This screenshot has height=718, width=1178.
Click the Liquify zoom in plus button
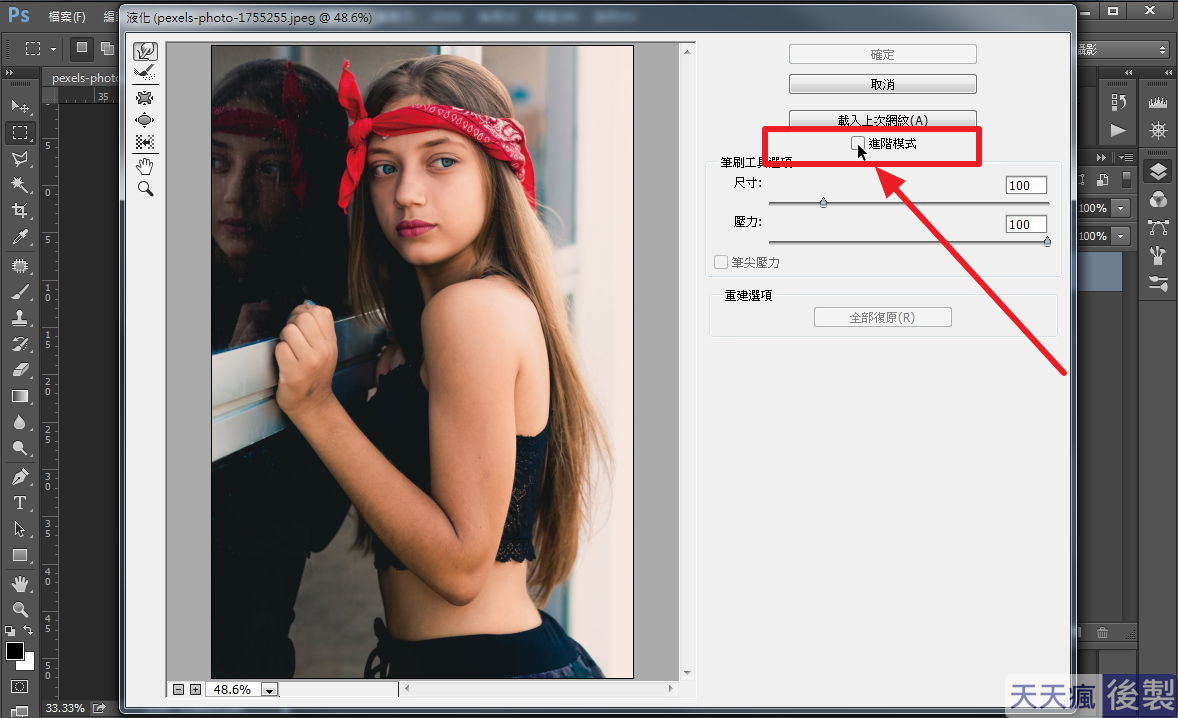(195, 689)
